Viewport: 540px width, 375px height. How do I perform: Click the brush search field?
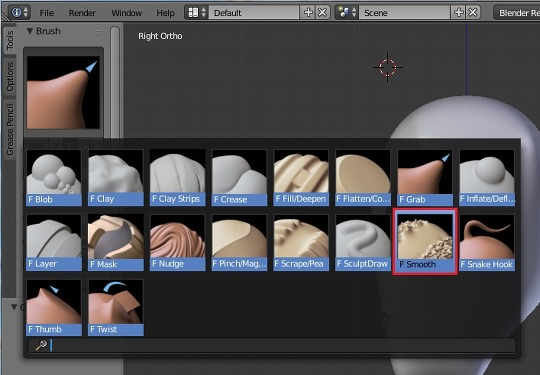[x=271, y=345]
